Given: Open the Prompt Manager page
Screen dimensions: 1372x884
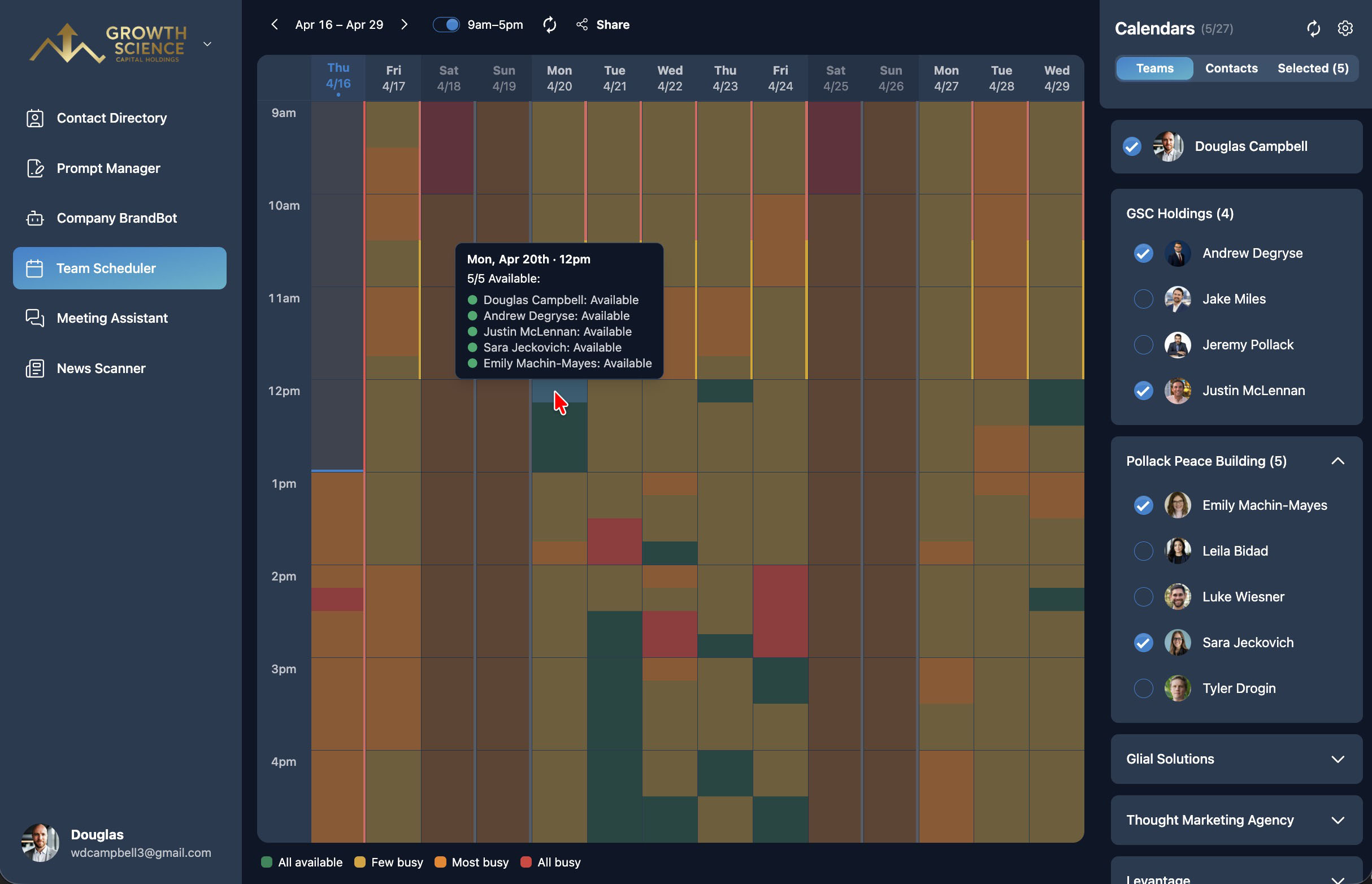Looking at the screenshot, I should pyautogui.click(x=119, y=168).
